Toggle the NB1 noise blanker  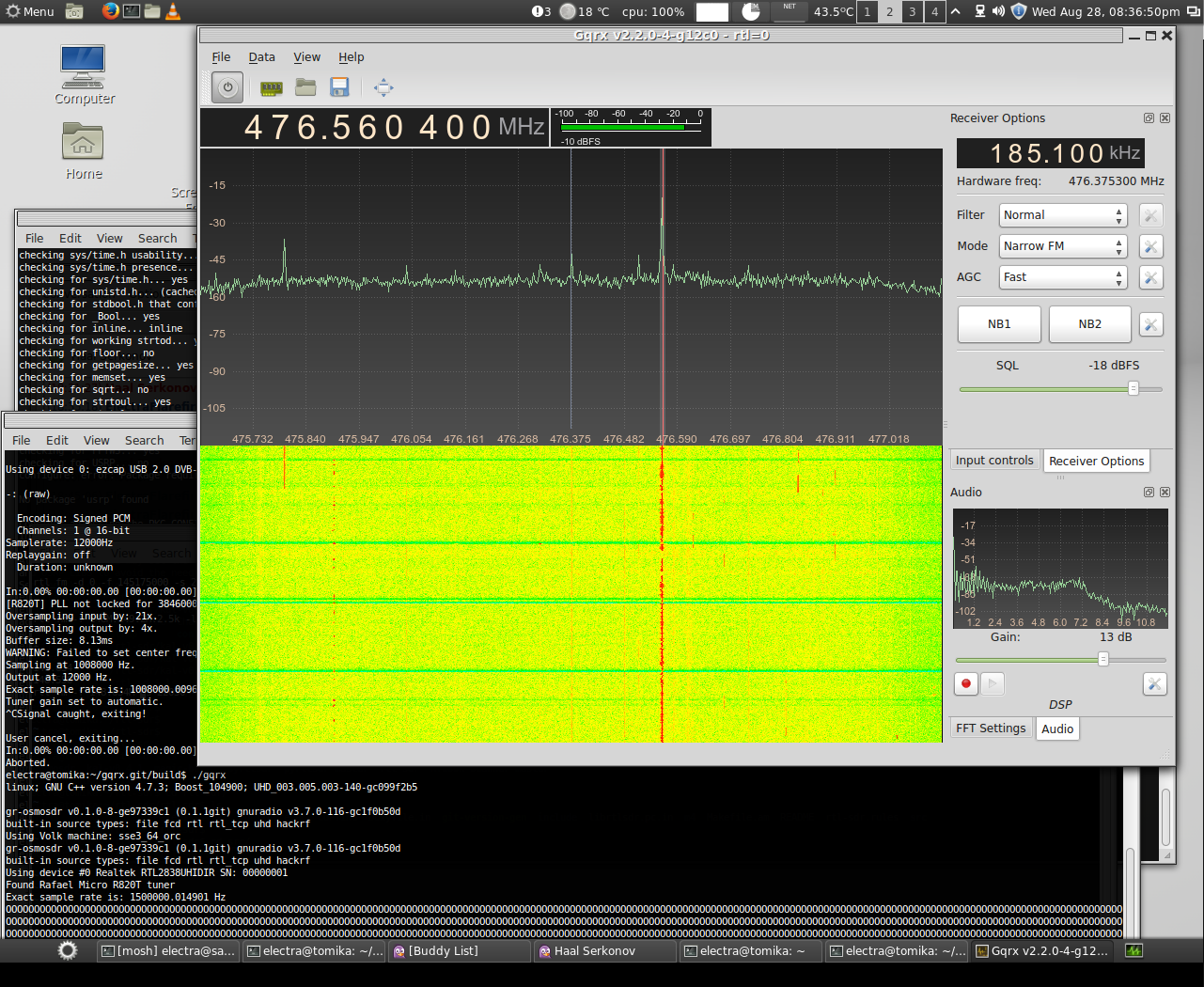998,324
